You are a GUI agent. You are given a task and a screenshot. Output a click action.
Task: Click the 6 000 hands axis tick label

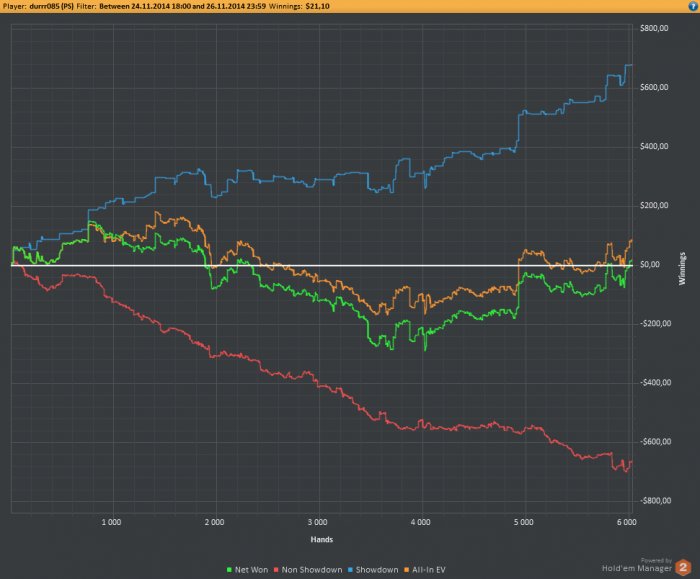coord(626,522)
